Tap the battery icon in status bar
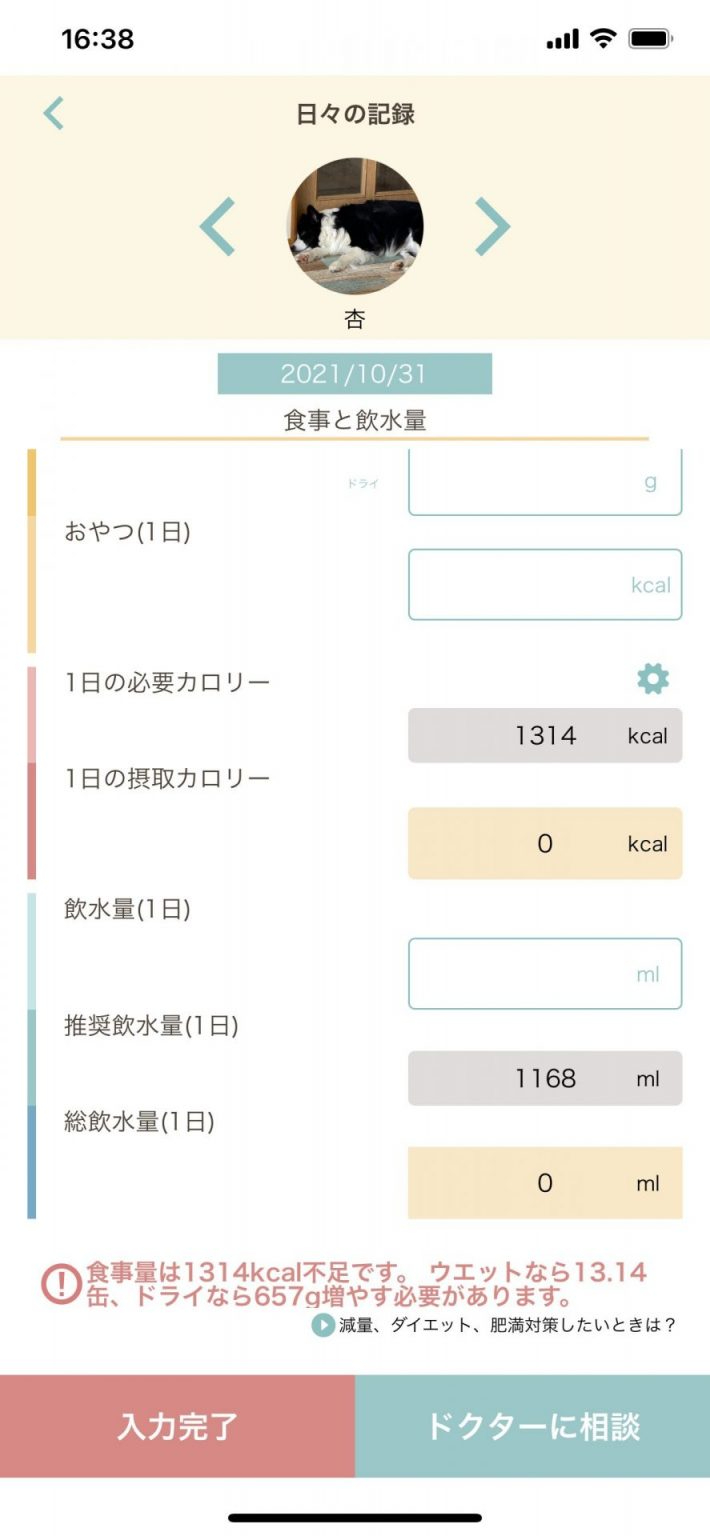710x1536 pixels. coord(650,39)
